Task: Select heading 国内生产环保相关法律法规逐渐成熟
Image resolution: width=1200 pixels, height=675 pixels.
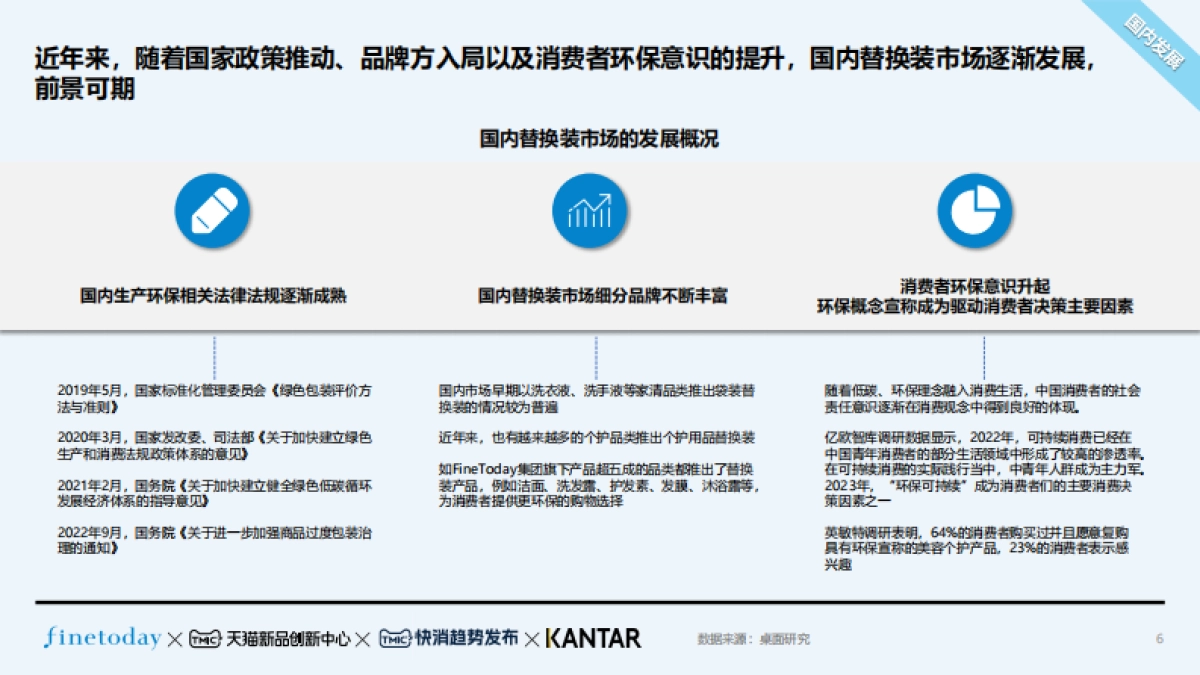Action: [x=213, y=297]
